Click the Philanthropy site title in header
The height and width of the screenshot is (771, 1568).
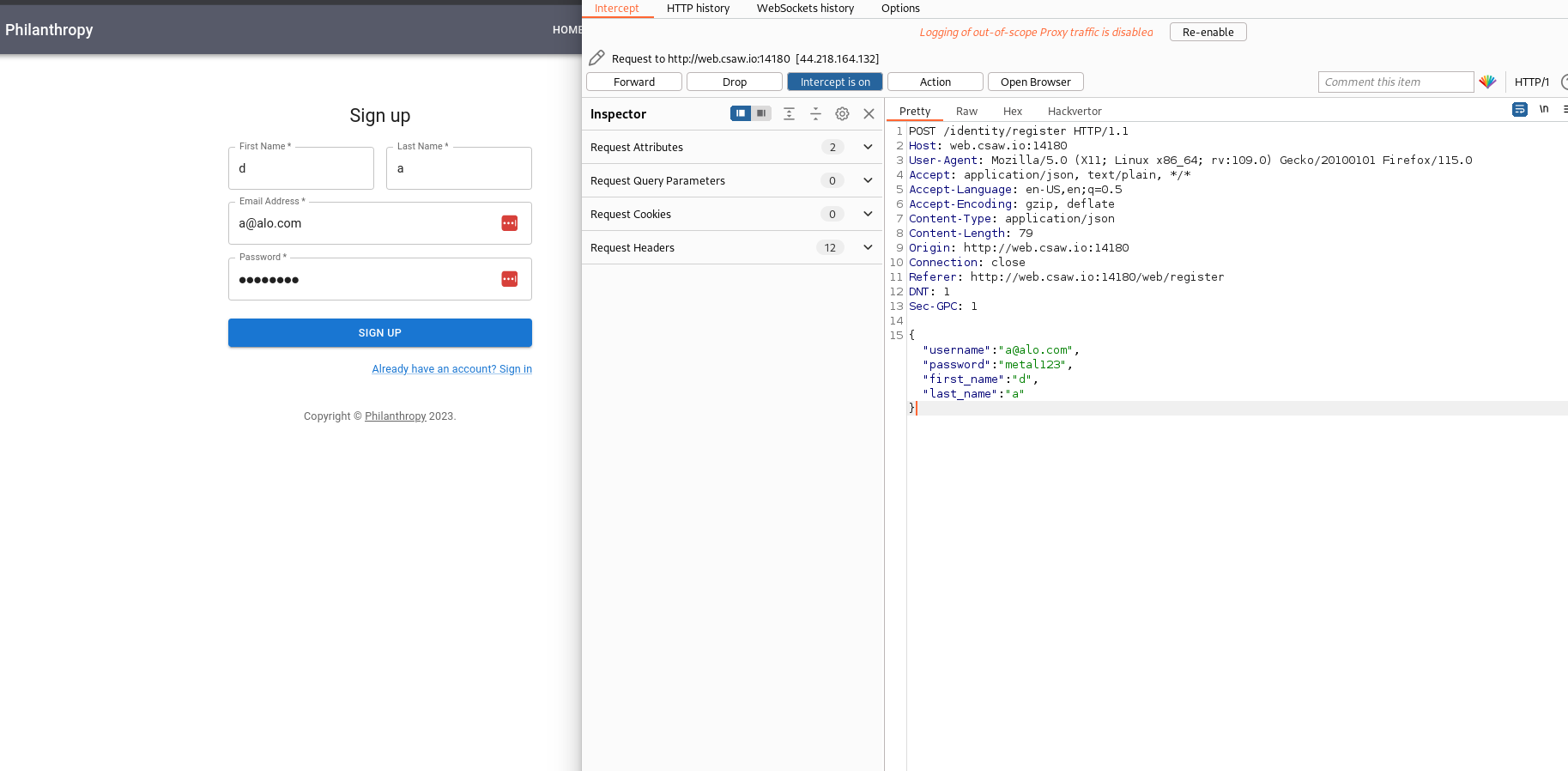tap(49, 30)
